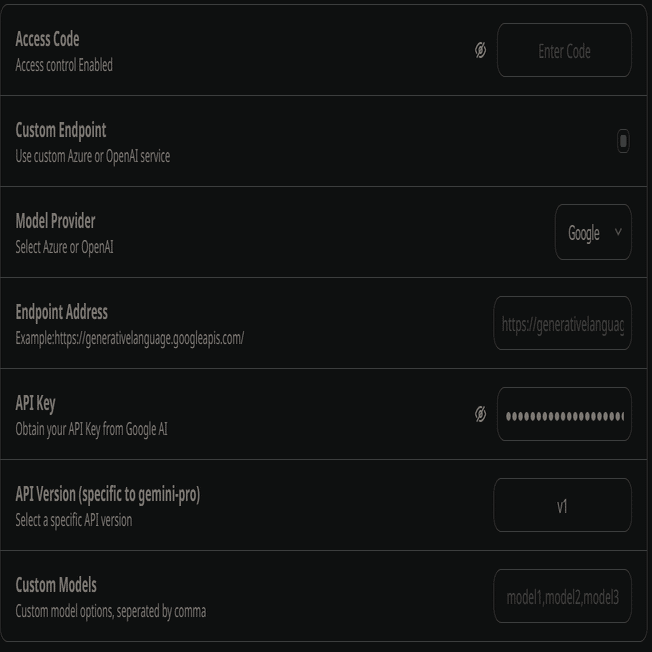Click the API Version (specific to gemini-pro) label
Viewport: 652px width, 652px height.
(107, 494)
